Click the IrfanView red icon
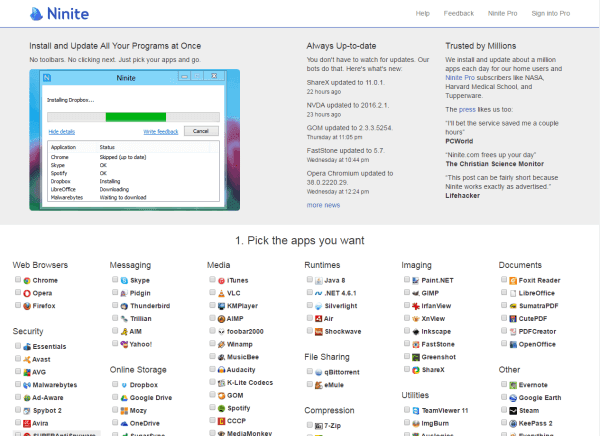The image size is (600, 436). [416, 306]
